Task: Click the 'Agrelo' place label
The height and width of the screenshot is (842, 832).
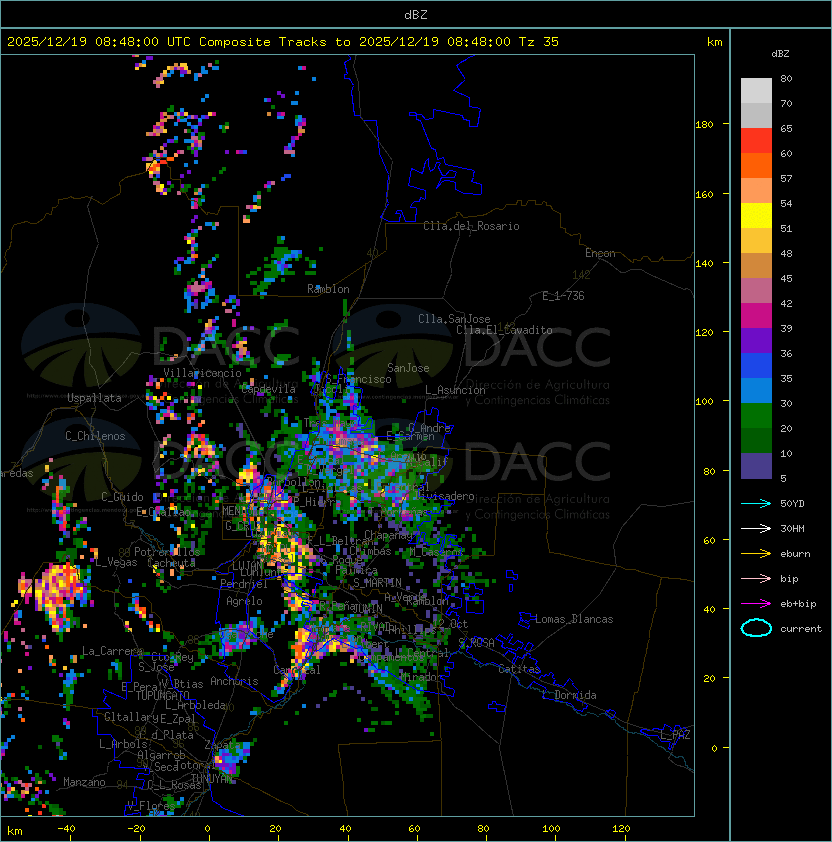Action: (244, 601)
